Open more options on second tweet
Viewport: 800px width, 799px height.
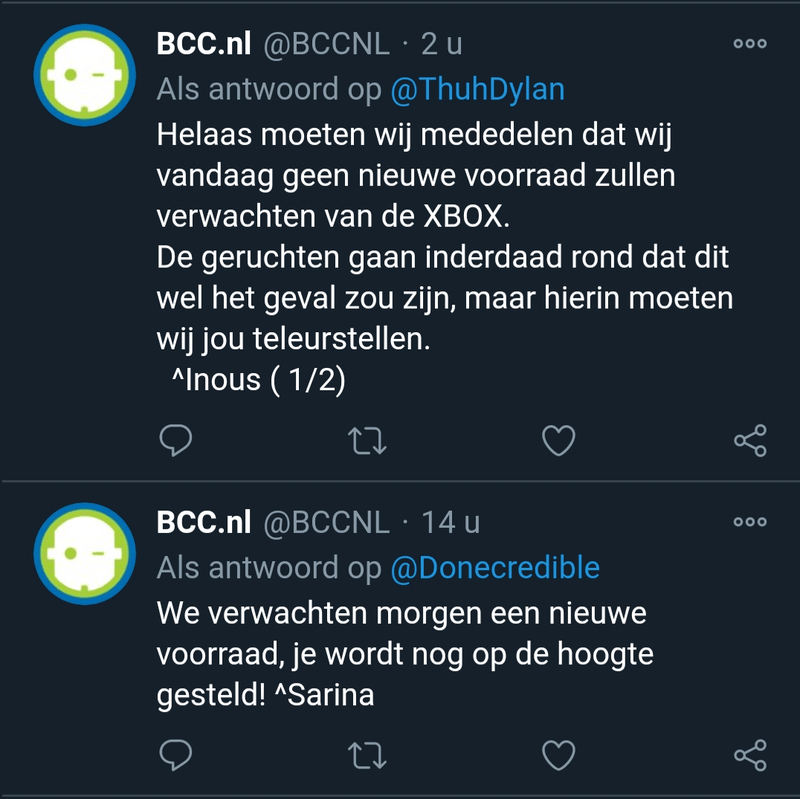tap(750, 521)
